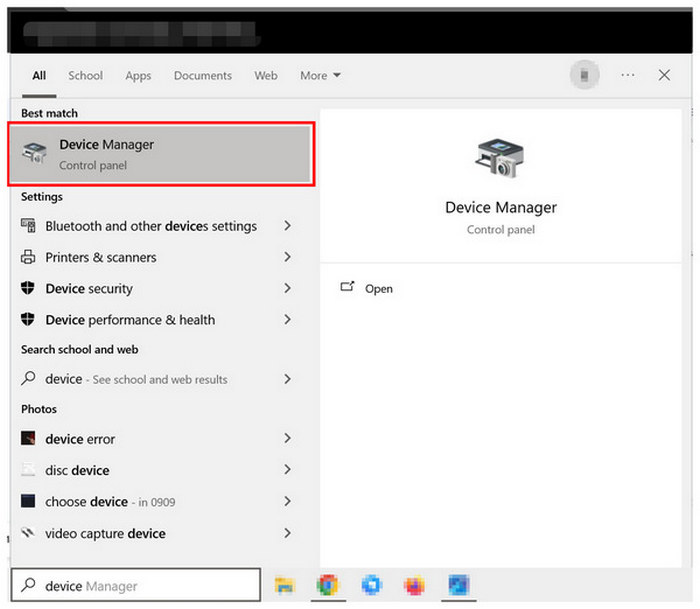The width and height of the screenshot is (700, 609).
Task: Expand arrow next to Printers & scanners
Action: pyautogui.click(x=287, y=257)
